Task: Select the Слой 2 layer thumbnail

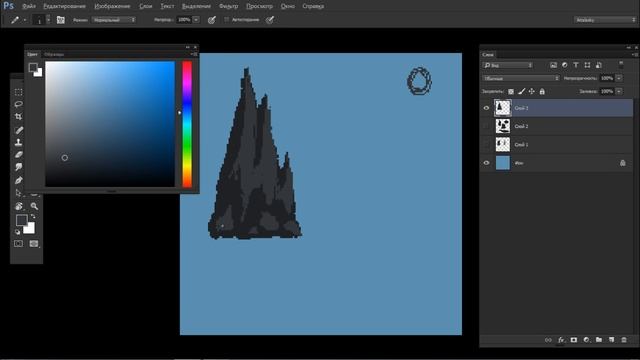Action: (502, 126)
